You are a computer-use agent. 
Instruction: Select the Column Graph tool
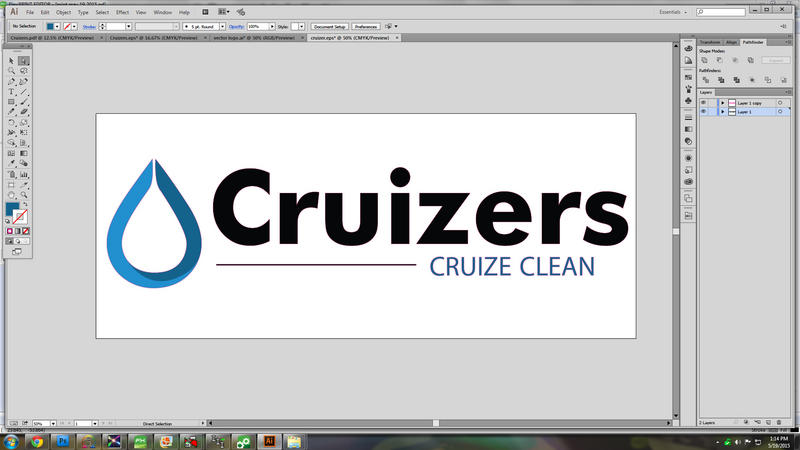23,174
